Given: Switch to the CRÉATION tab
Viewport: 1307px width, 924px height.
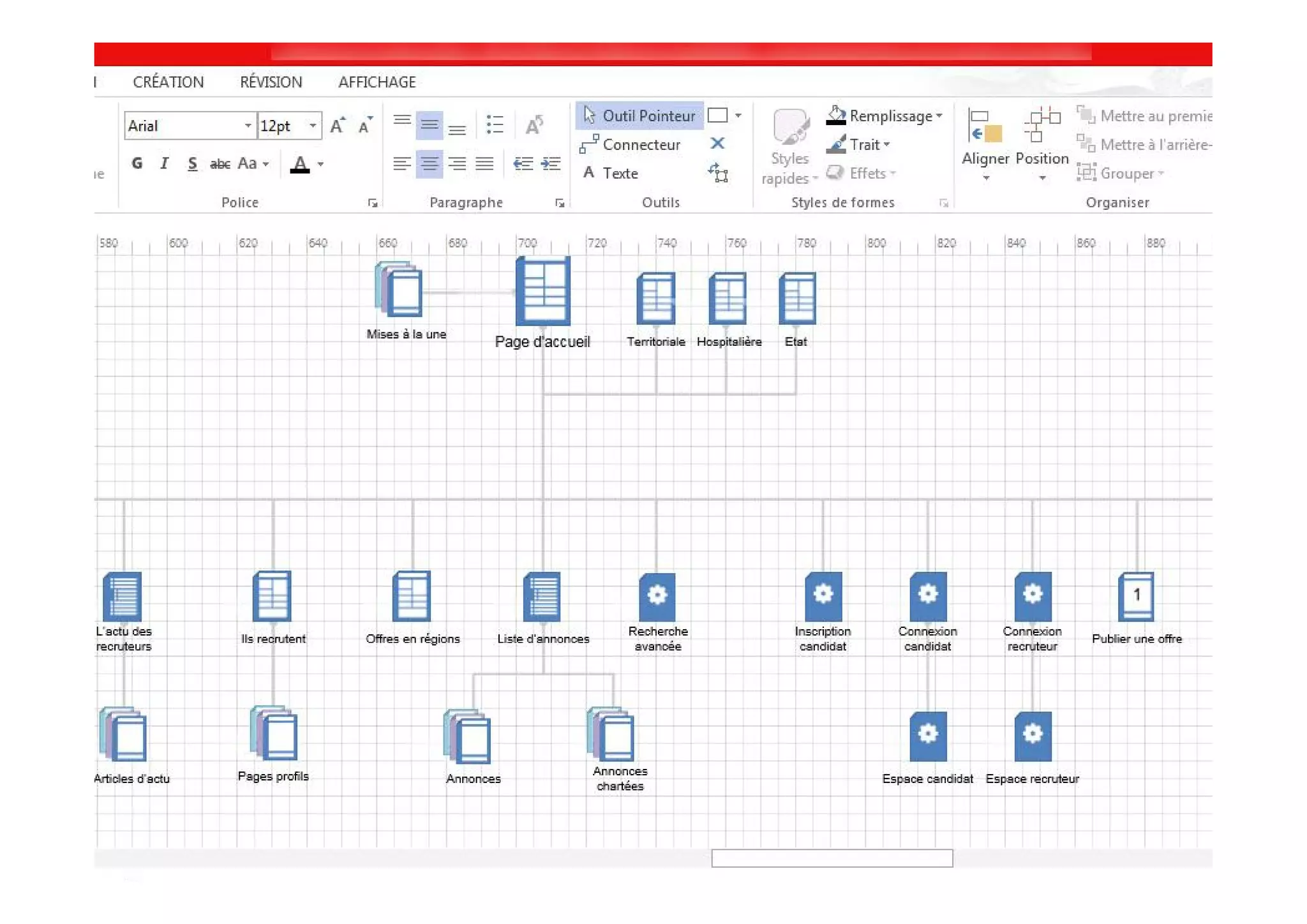Looking at the screenshot, I should click(x=168, y=82).
